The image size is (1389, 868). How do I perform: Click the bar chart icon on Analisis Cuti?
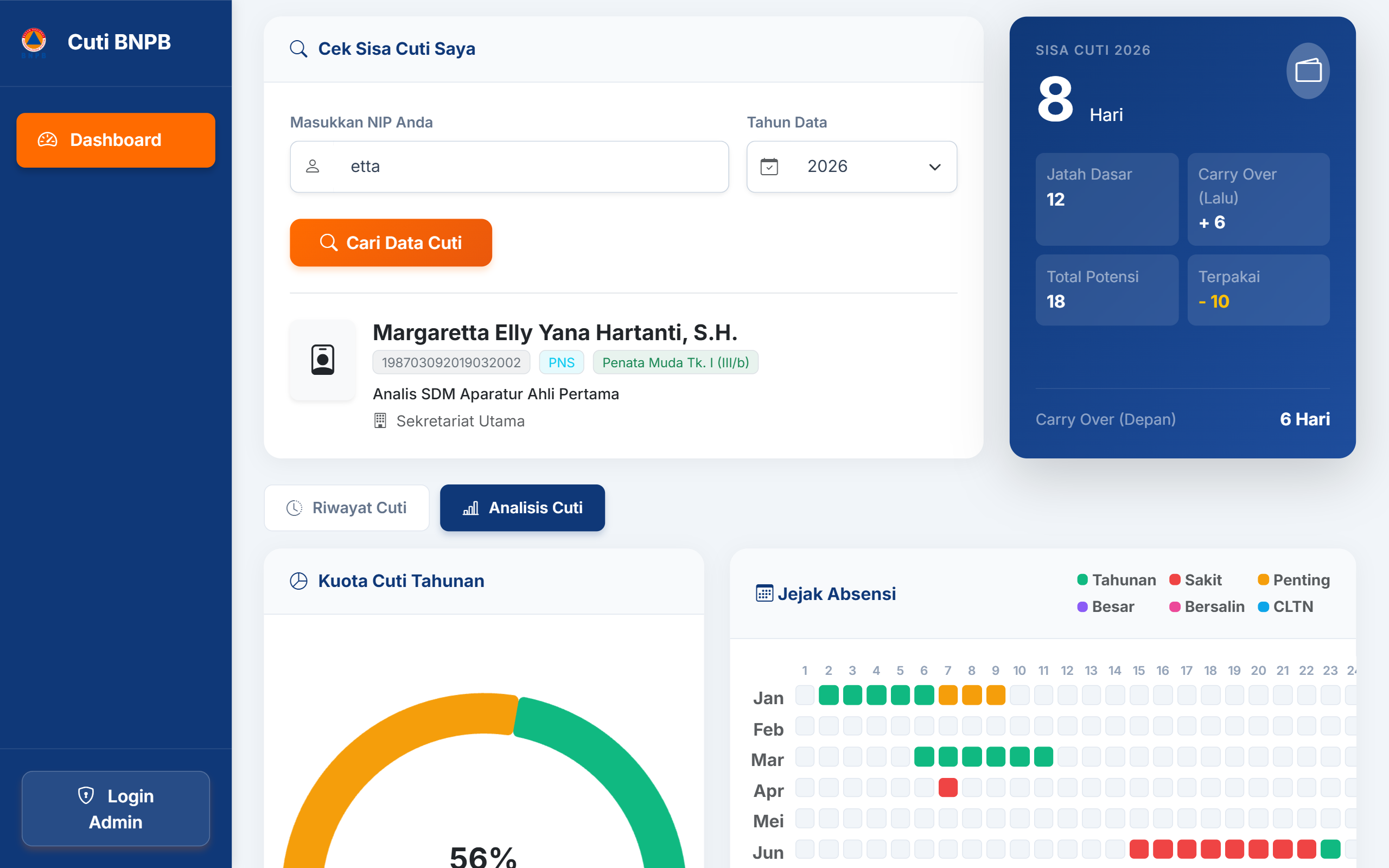[470, 508]
